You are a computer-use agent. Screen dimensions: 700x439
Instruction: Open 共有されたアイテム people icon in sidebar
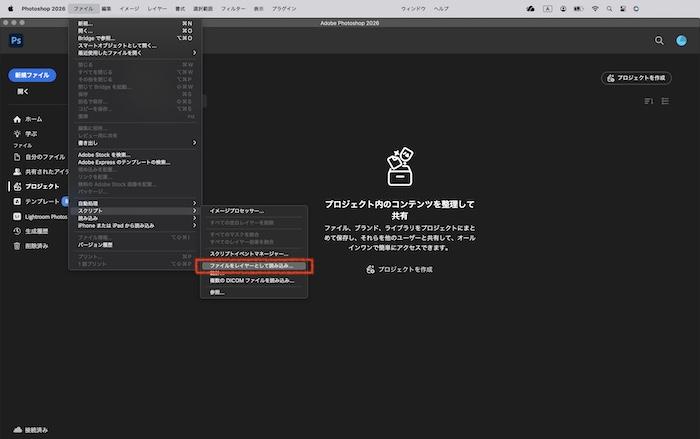coord(17,171)
